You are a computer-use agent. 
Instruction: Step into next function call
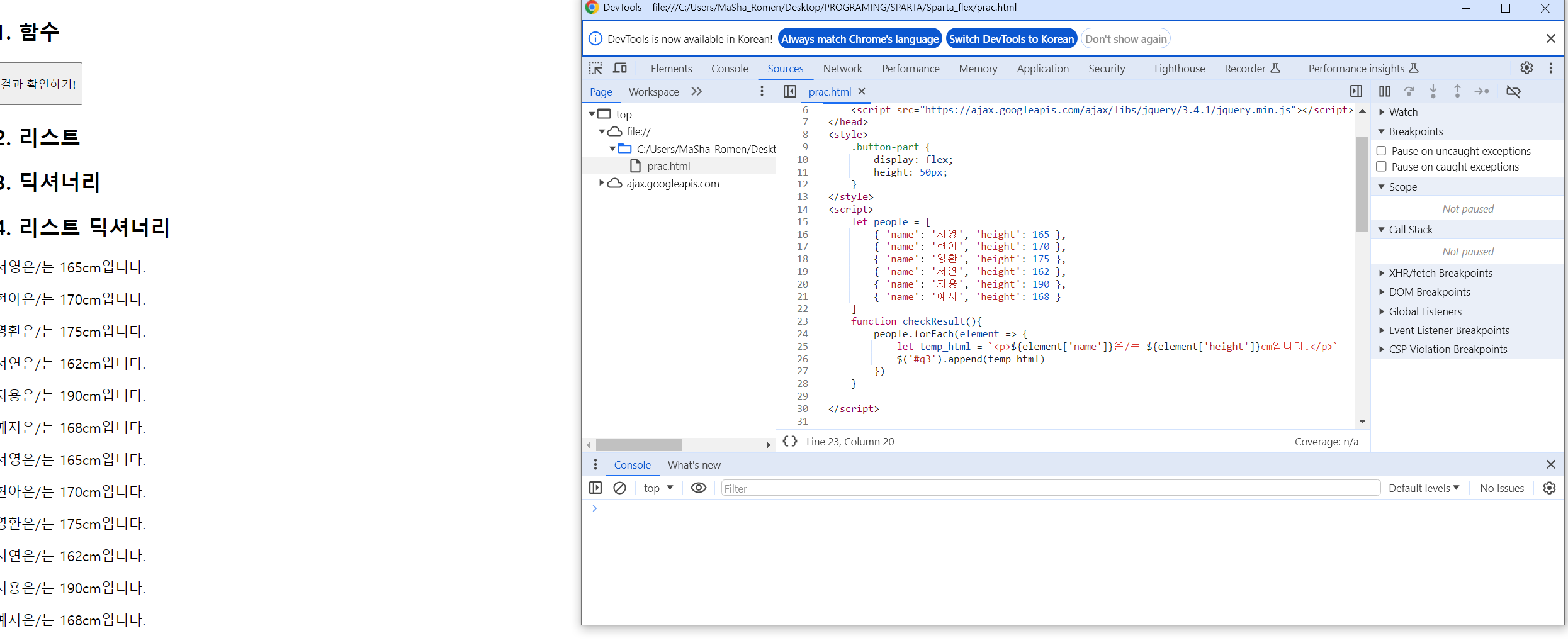1433,91
